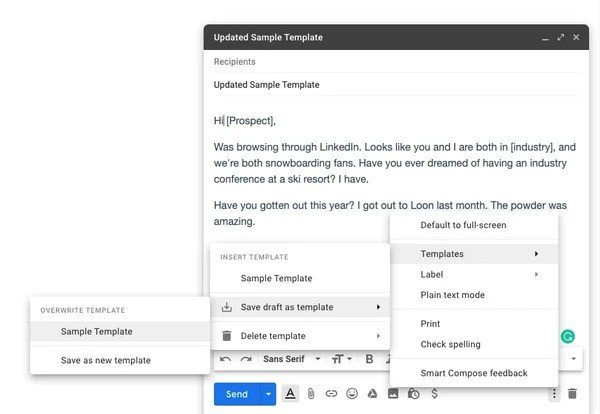Click the insert photo icon

pos(394,394)
